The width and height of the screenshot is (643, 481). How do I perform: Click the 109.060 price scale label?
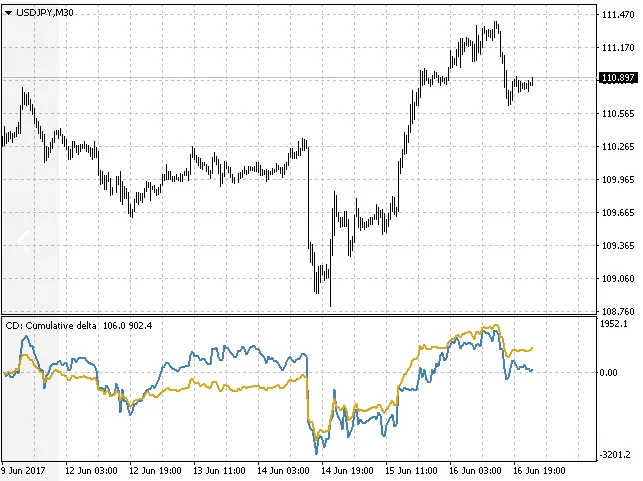pyautogui.click(x=616, y=279)
